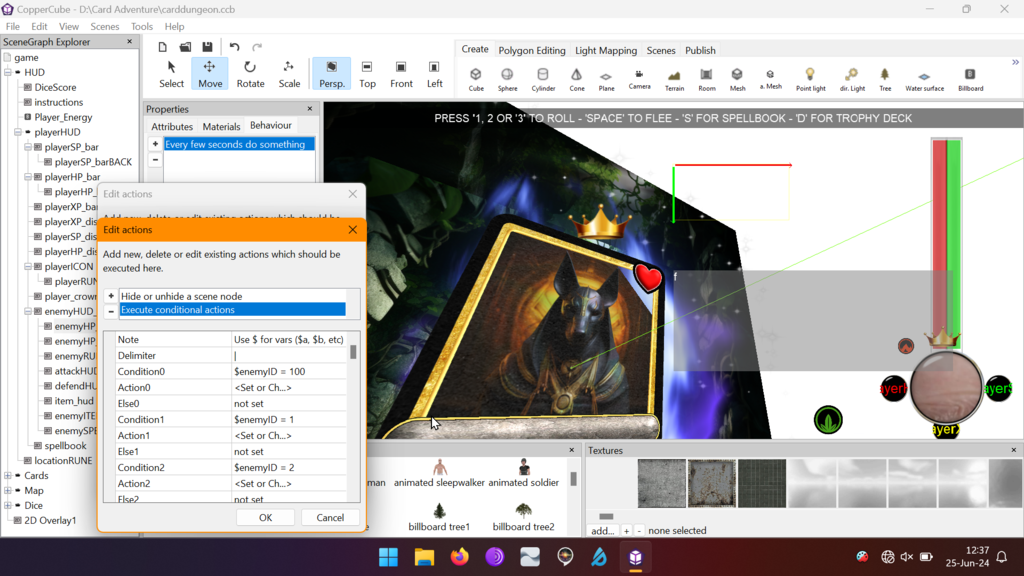Collapse the playerICON node
1024x576 pixels.
28,266
